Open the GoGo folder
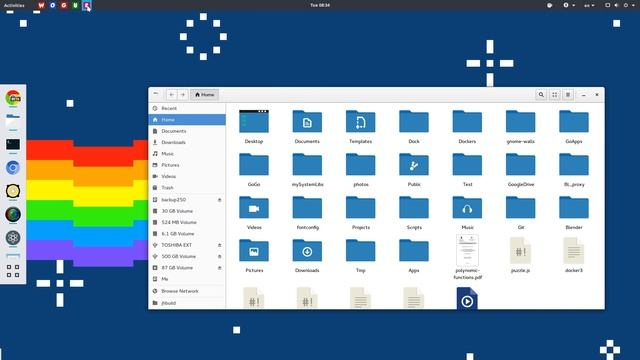This screenshot has height=360, width=640. [x=253, y=169]
